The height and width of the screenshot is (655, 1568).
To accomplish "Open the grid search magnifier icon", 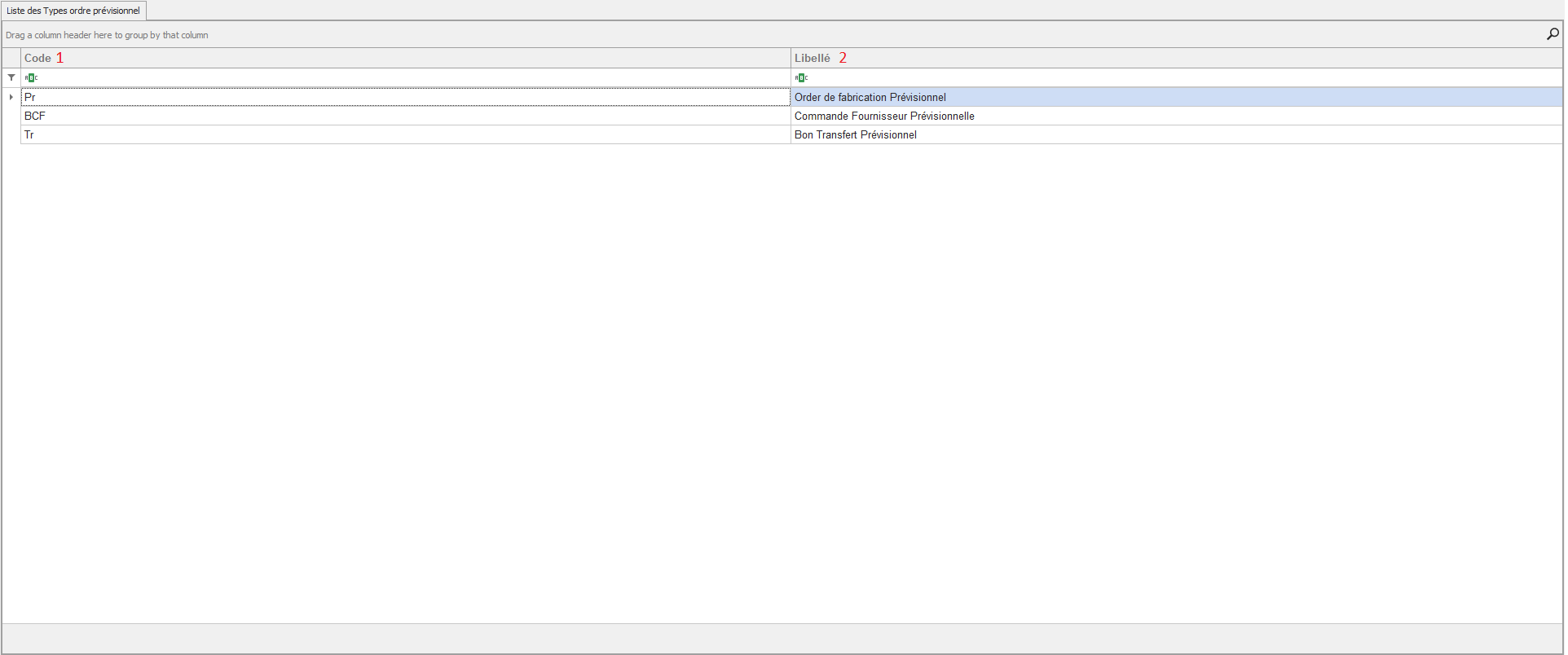I will point(1552,34).
